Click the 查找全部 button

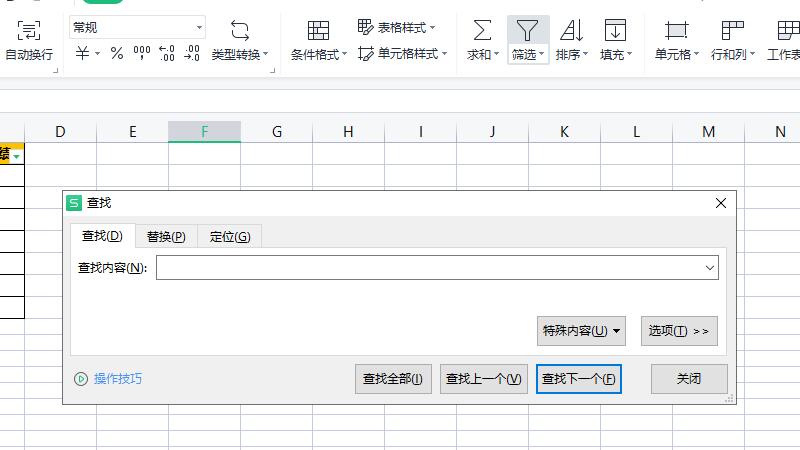(393, 379)
